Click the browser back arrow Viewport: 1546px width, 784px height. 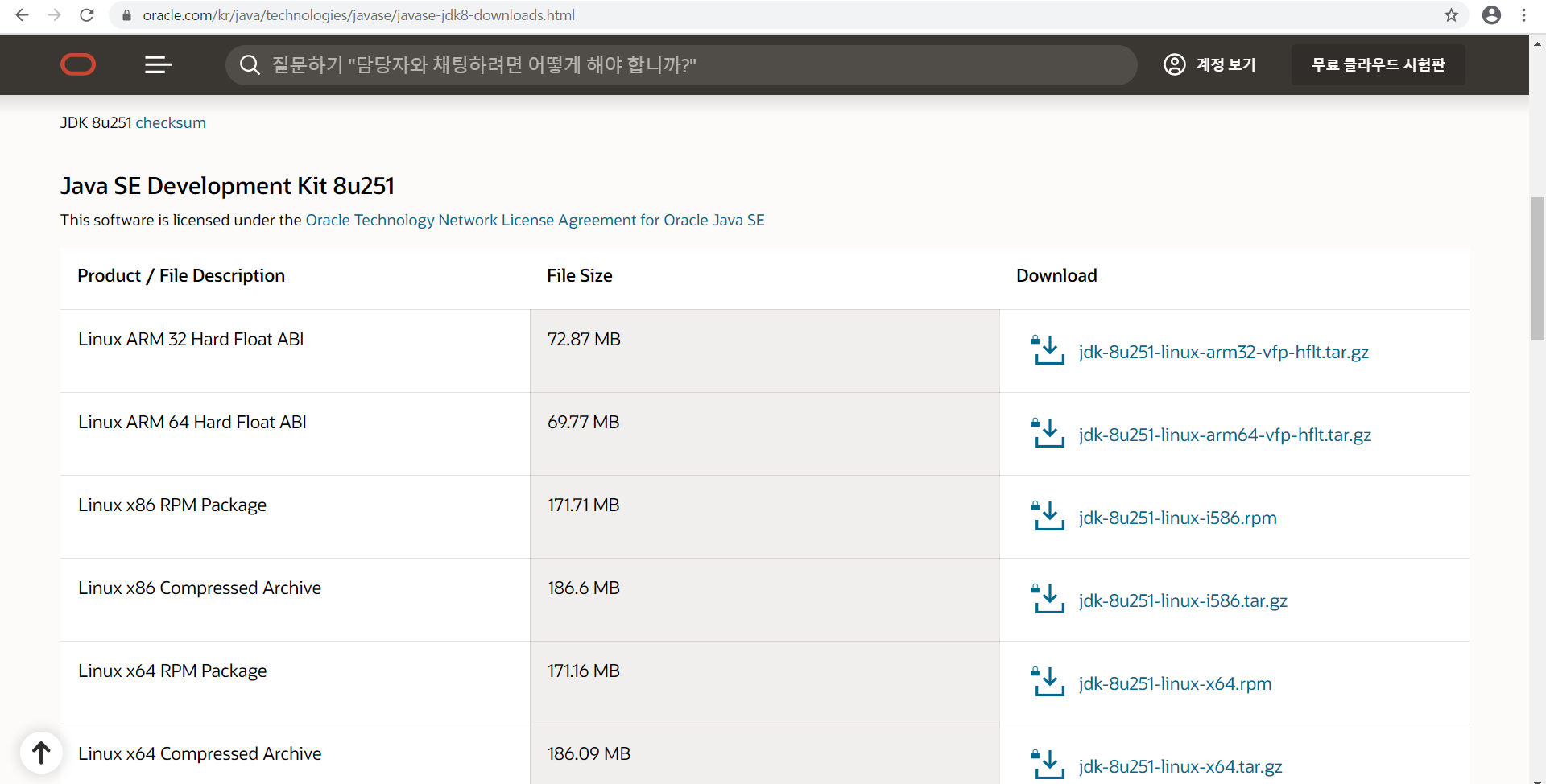coord(23,15)
